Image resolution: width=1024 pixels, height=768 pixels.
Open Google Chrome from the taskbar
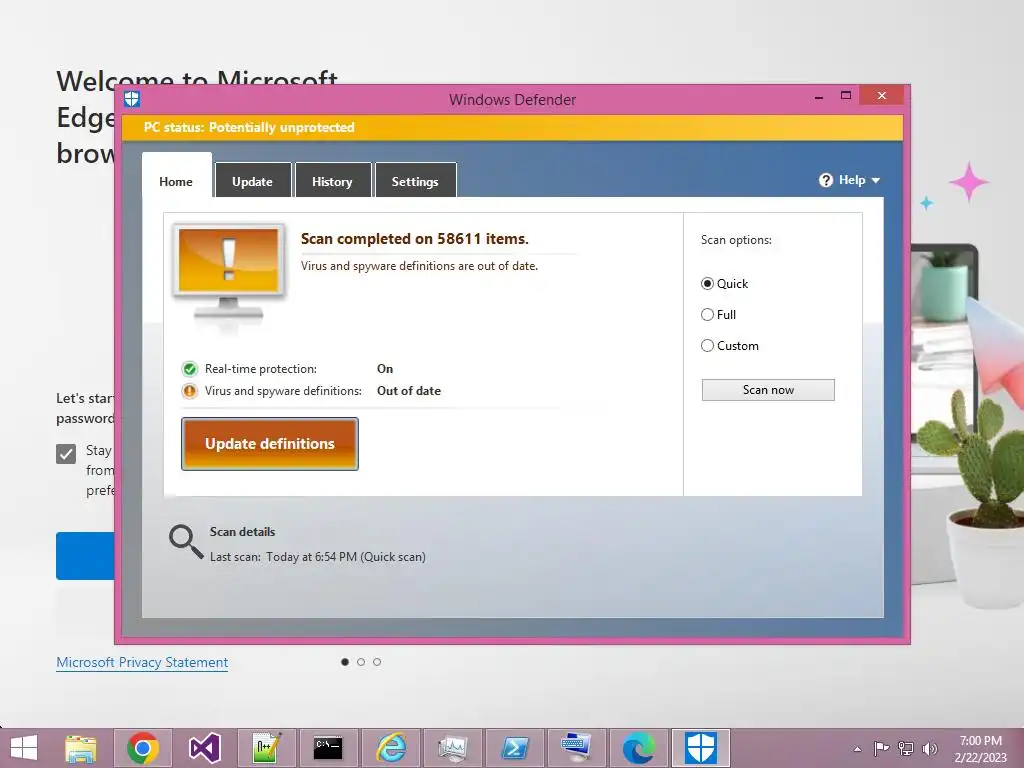[x=143, y=748]
